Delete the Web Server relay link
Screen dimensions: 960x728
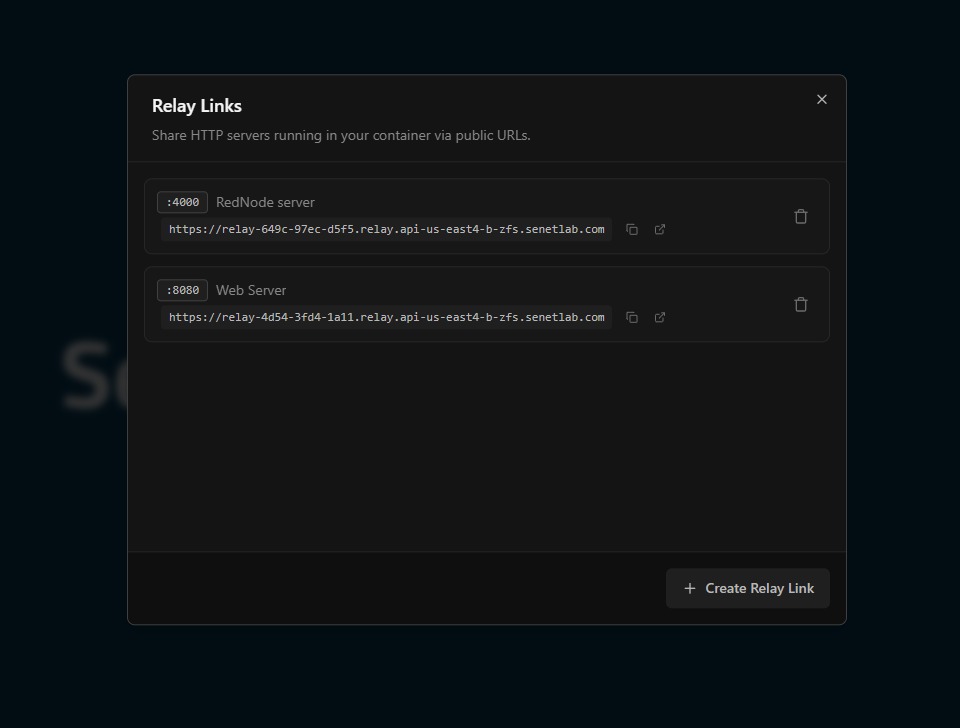(x=801, y=304)
